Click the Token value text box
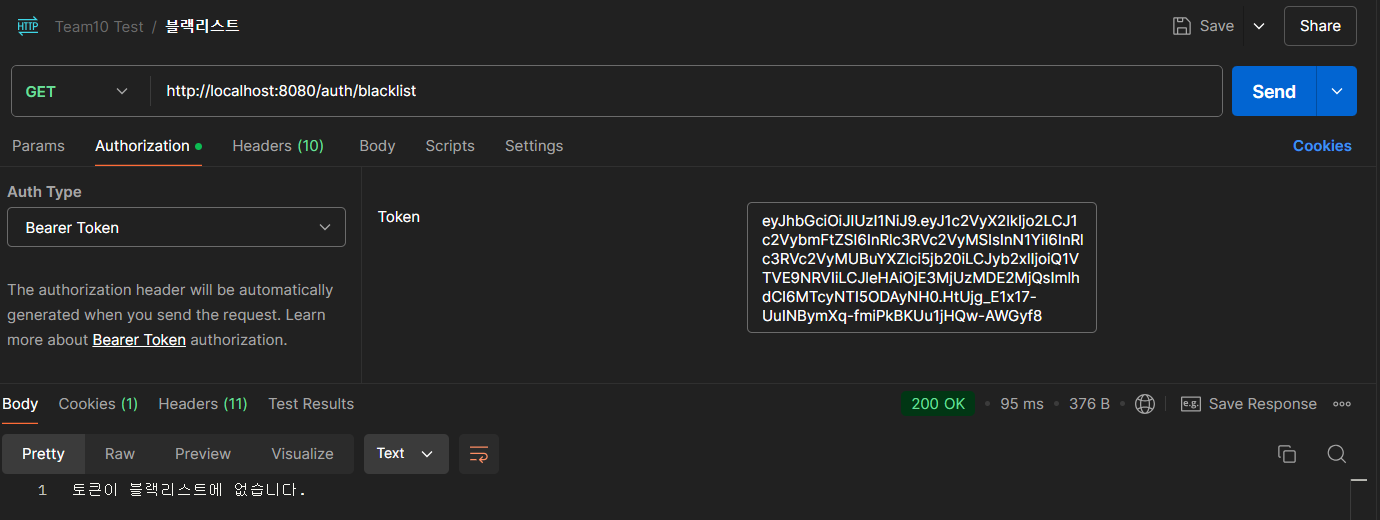This screenshot has width=1380, height=520. [921, 268]
